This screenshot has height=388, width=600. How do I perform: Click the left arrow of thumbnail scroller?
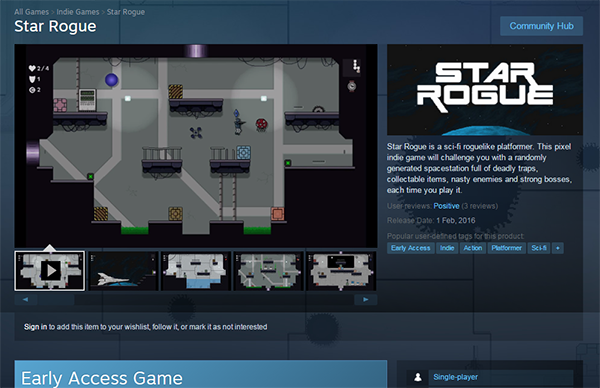(26, 300)
